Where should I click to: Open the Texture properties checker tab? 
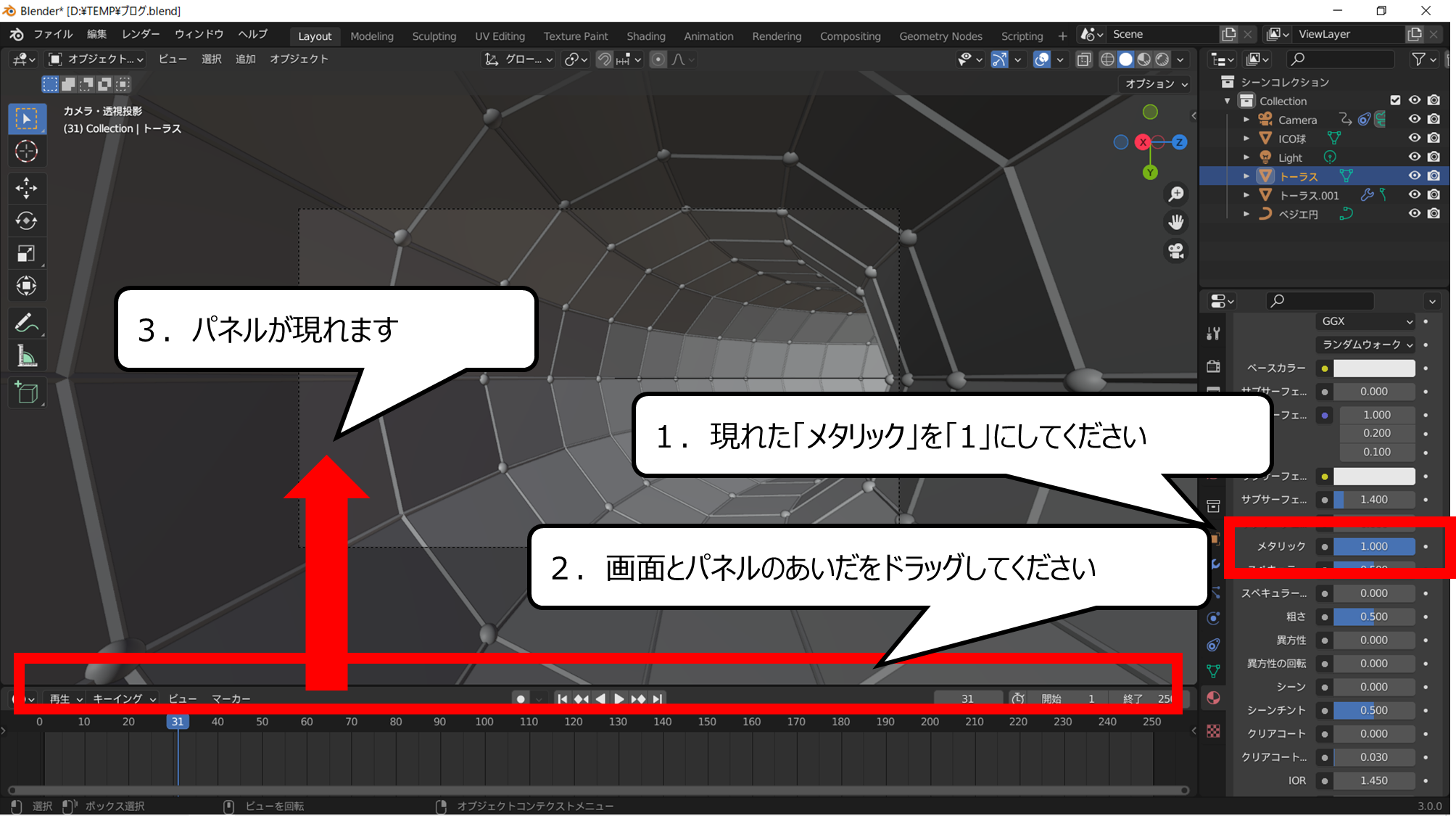tap(1213, 731)
